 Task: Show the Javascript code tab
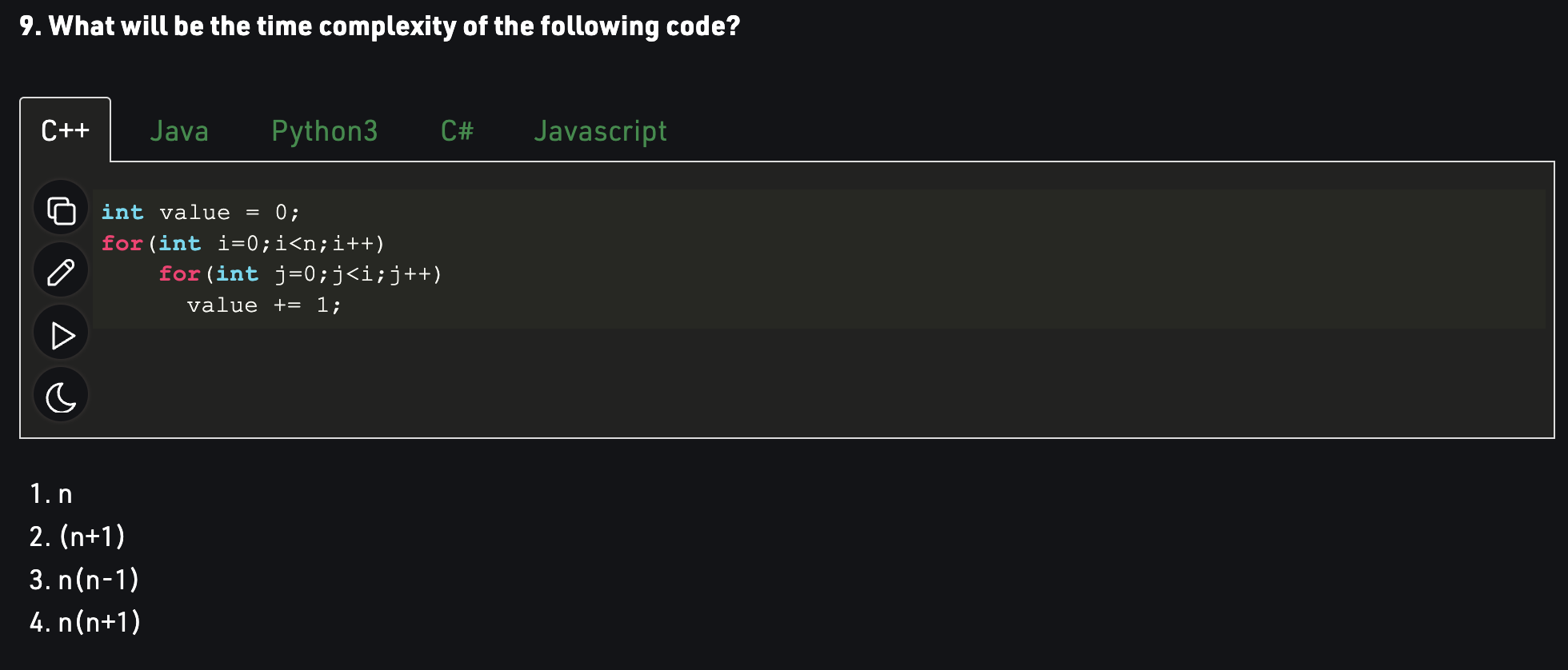click(x=600, y=131)
